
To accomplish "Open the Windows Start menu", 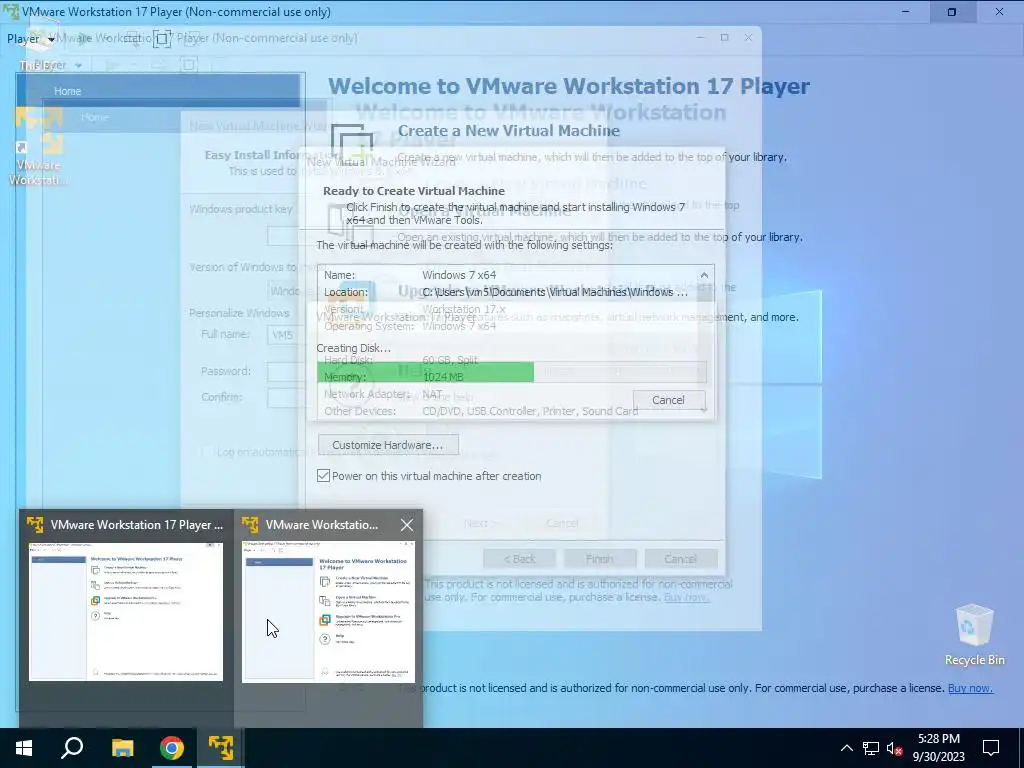I will click(24, 748).
